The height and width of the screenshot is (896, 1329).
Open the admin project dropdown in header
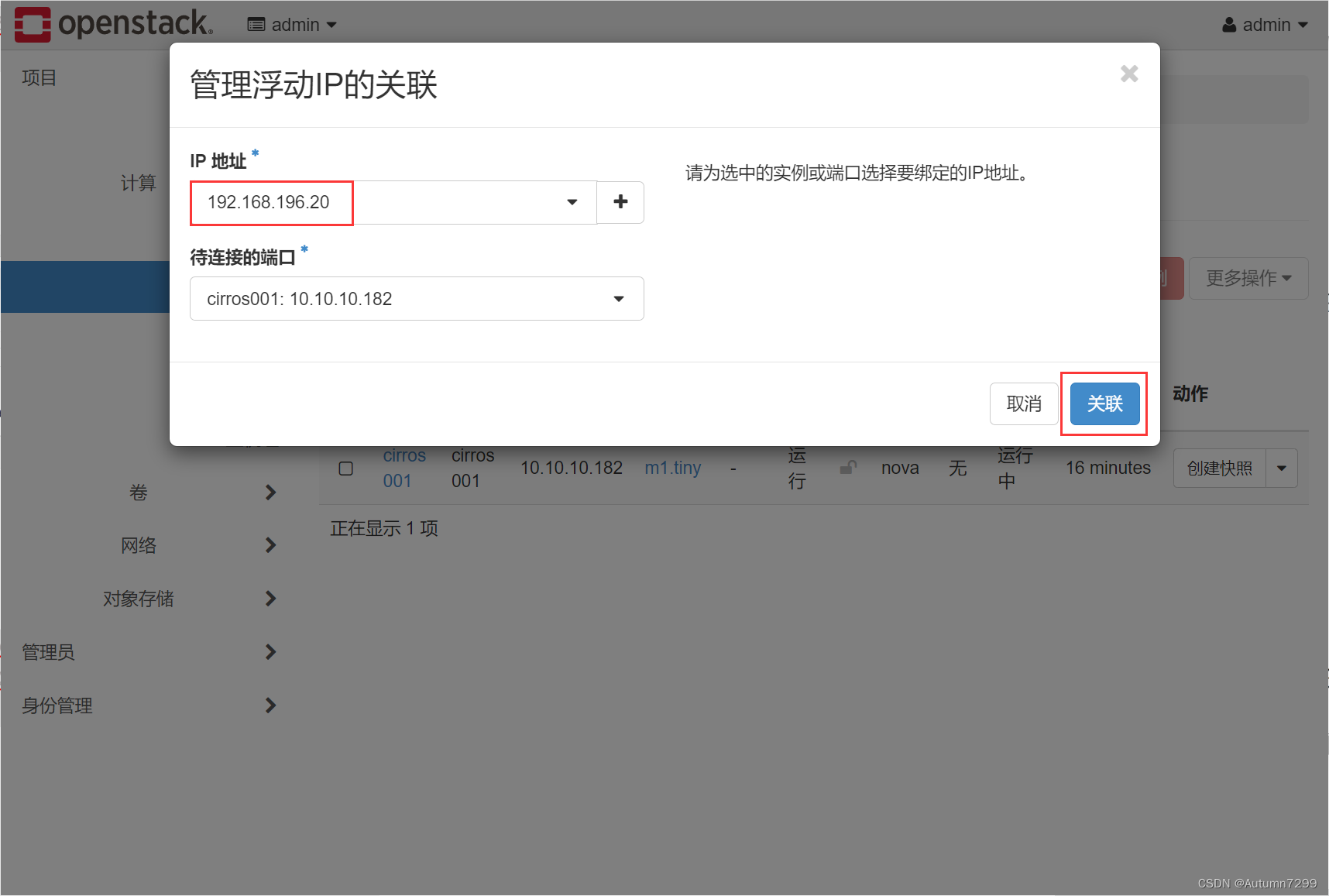[292, 25]
